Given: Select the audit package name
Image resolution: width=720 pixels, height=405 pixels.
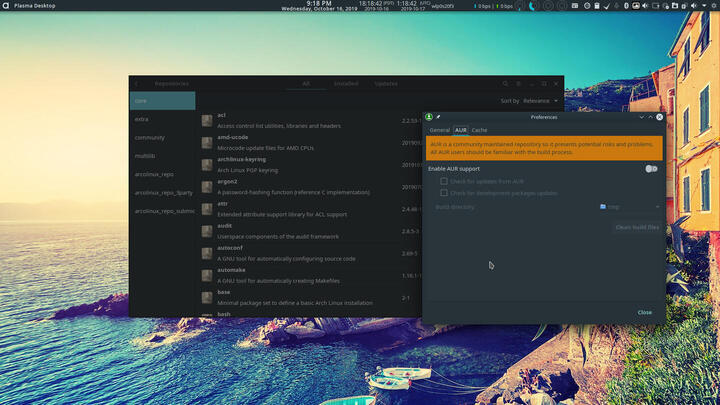Looking at the screenshot, I should [x=224, y=226].
